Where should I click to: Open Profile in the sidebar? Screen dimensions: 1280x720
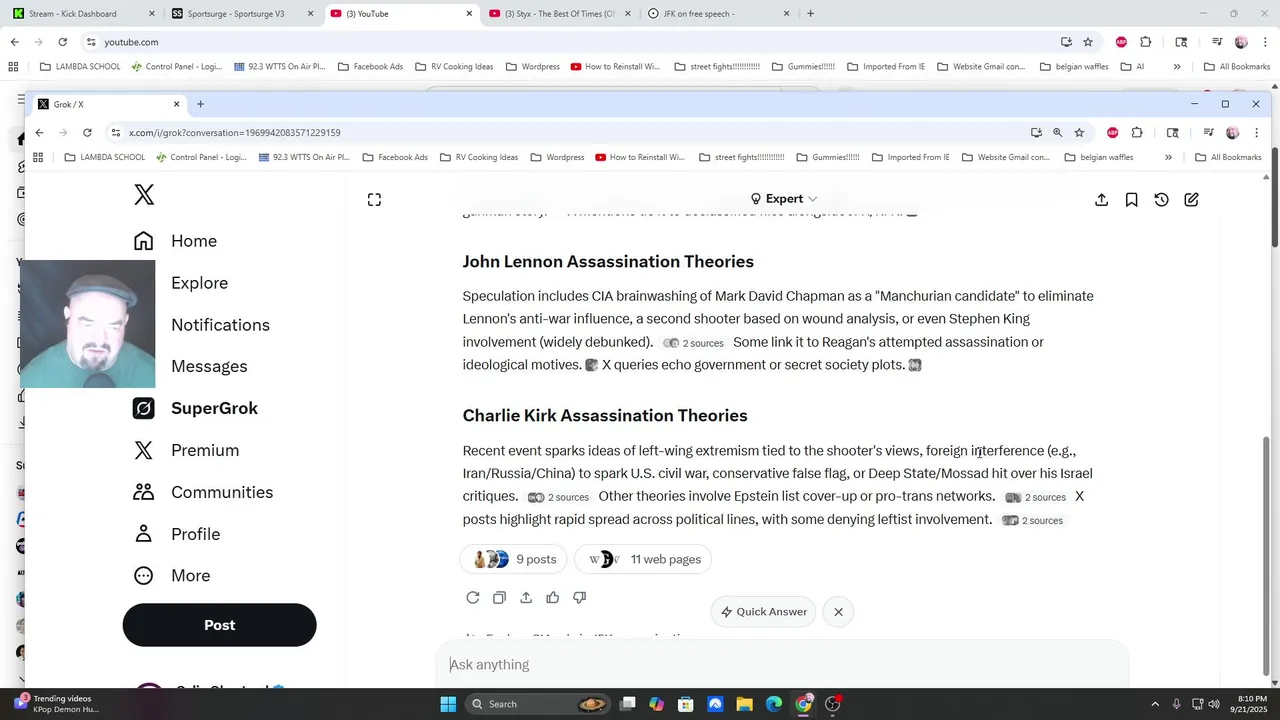176,534
